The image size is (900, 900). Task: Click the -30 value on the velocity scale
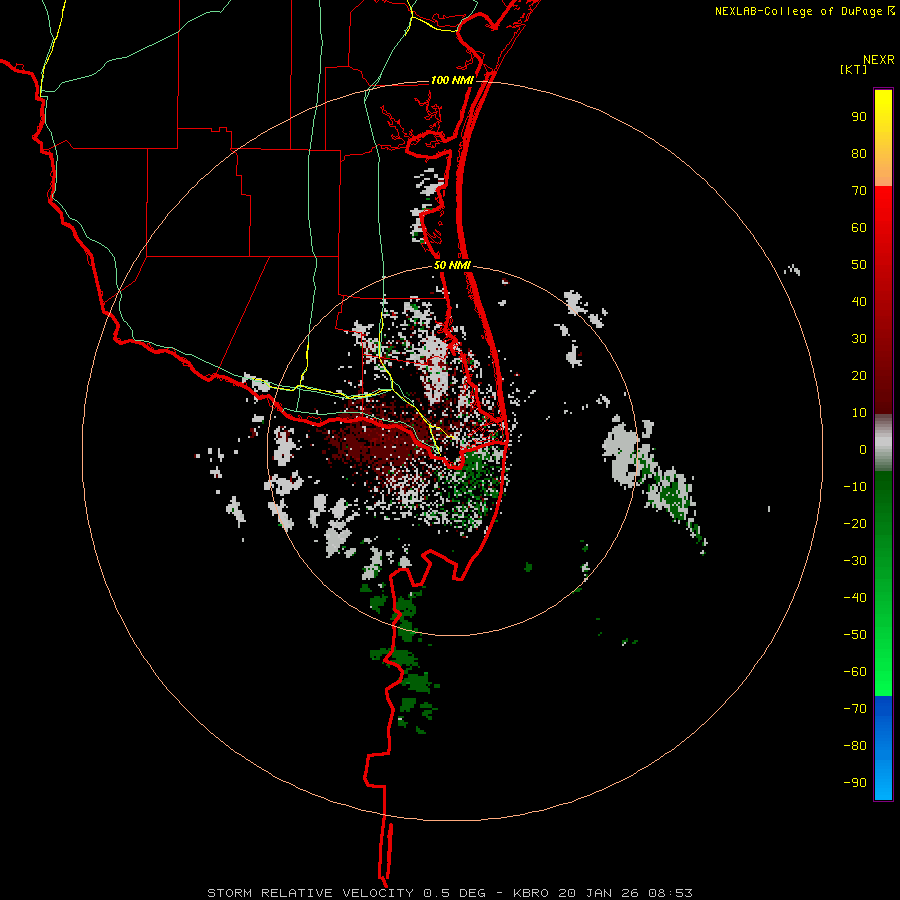coord(855,561)
